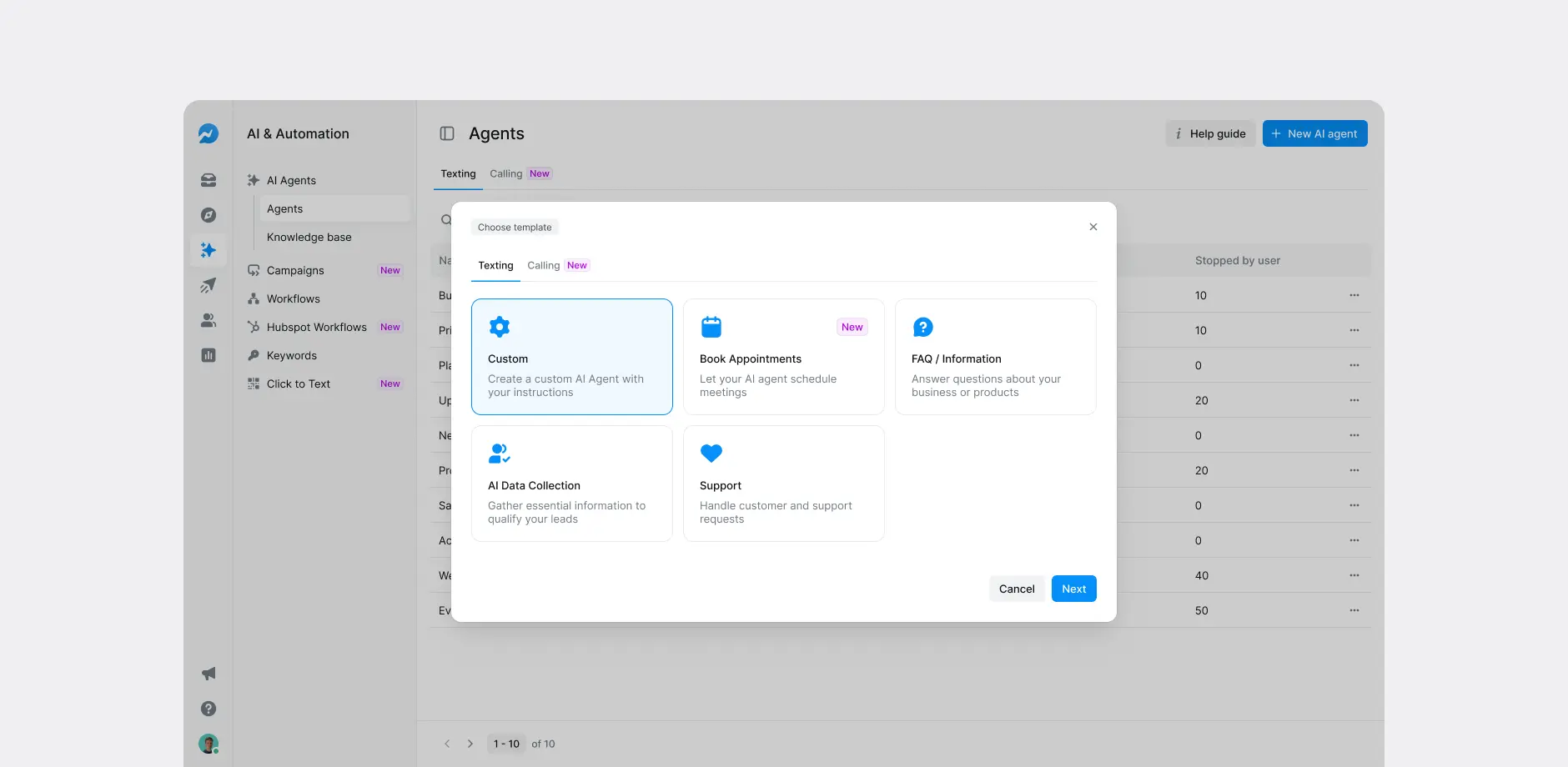Select the FAQ / Information template card
This screenshot has height=767, width=1568.
click(x=996, y=357)
